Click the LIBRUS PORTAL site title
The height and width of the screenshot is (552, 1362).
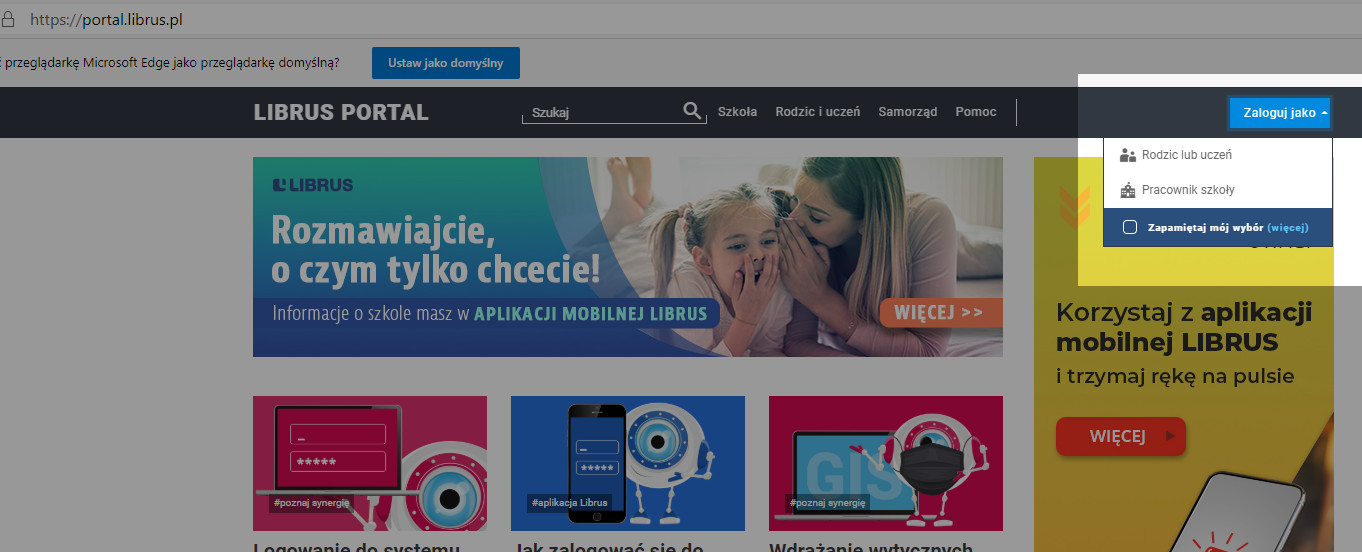point(341,113)
